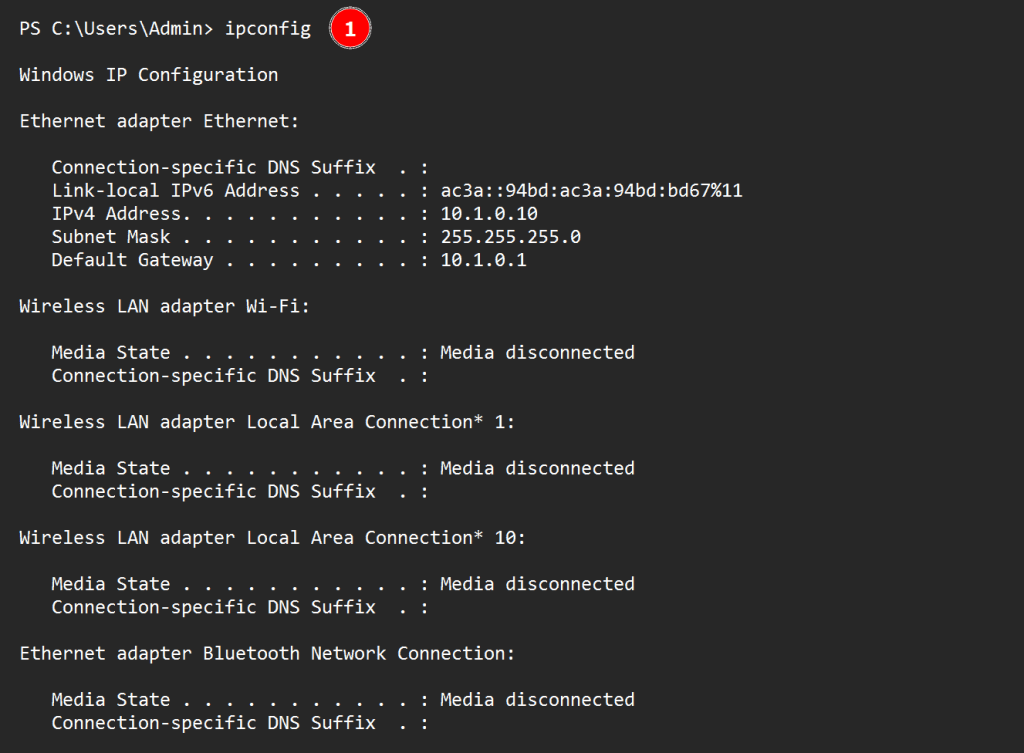The height and width of the screenshot is (753, 1024).
Task: Click the Ethernet adapter Ethernet heading
Action: click(159, 121)
